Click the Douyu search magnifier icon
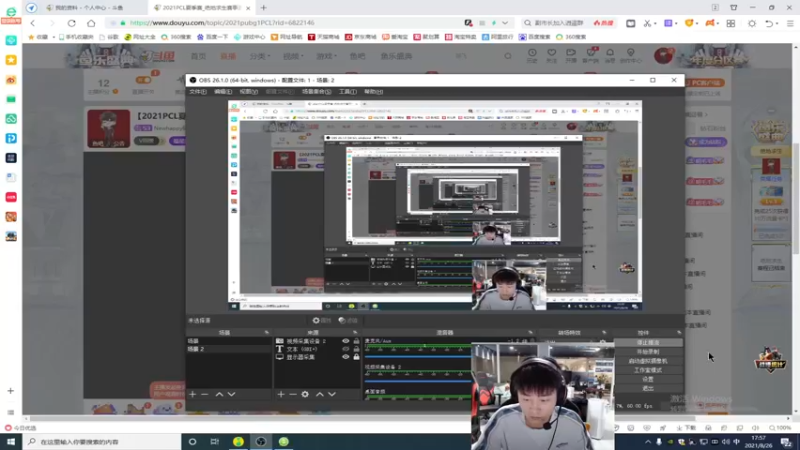Viewport: 800px width, 450px height. (508, 56)
